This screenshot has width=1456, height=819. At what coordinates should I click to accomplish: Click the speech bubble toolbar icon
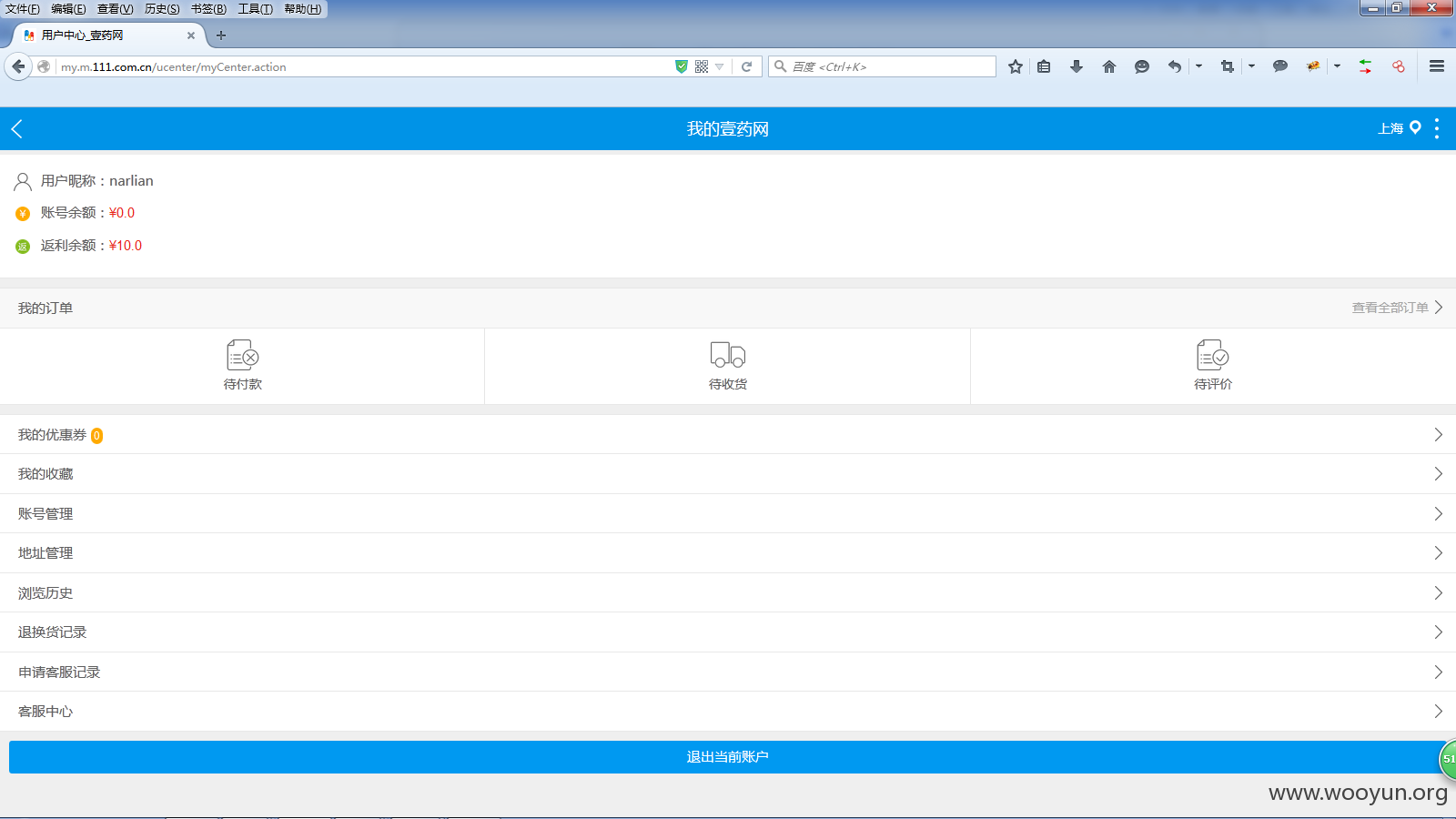pyautogui.click(x=1280, y=66)
